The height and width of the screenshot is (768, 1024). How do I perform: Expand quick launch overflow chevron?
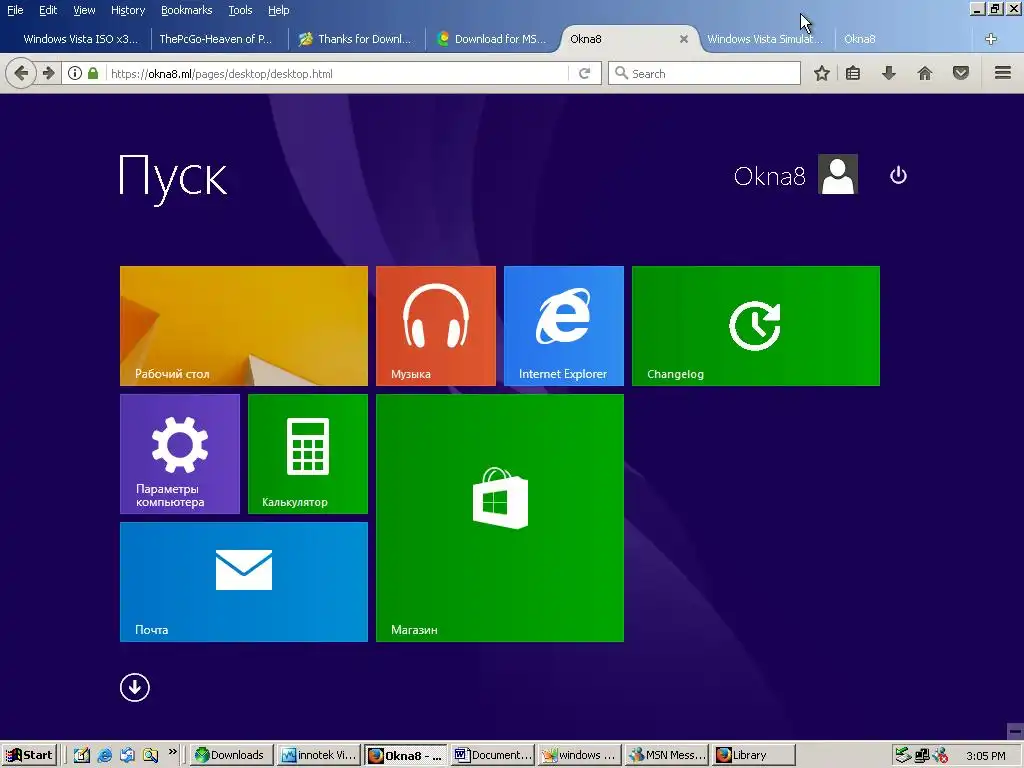pos(172,752)
